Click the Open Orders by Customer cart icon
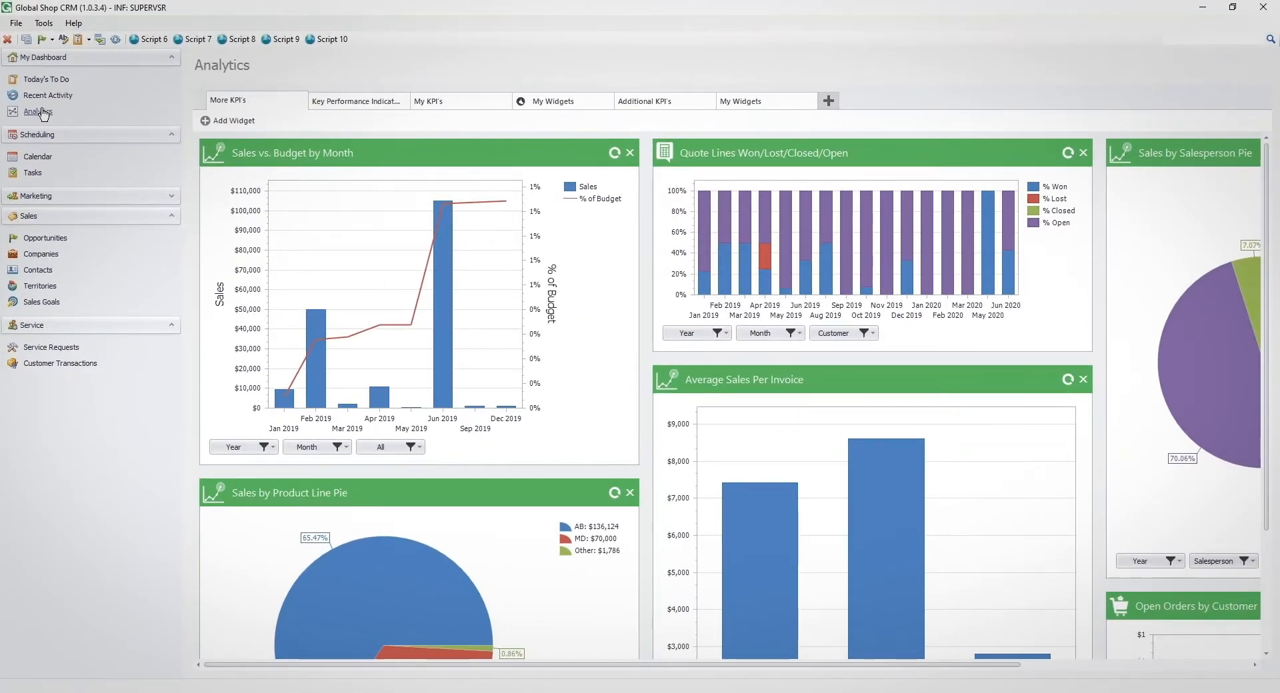 point(1119,606)
